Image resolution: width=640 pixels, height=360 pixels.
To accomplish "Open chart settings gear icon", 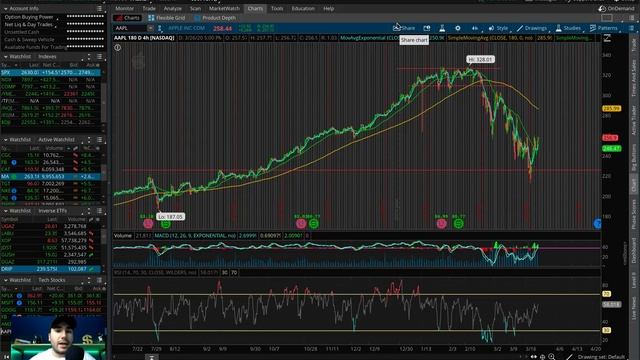I will click(x=458, y=28).
